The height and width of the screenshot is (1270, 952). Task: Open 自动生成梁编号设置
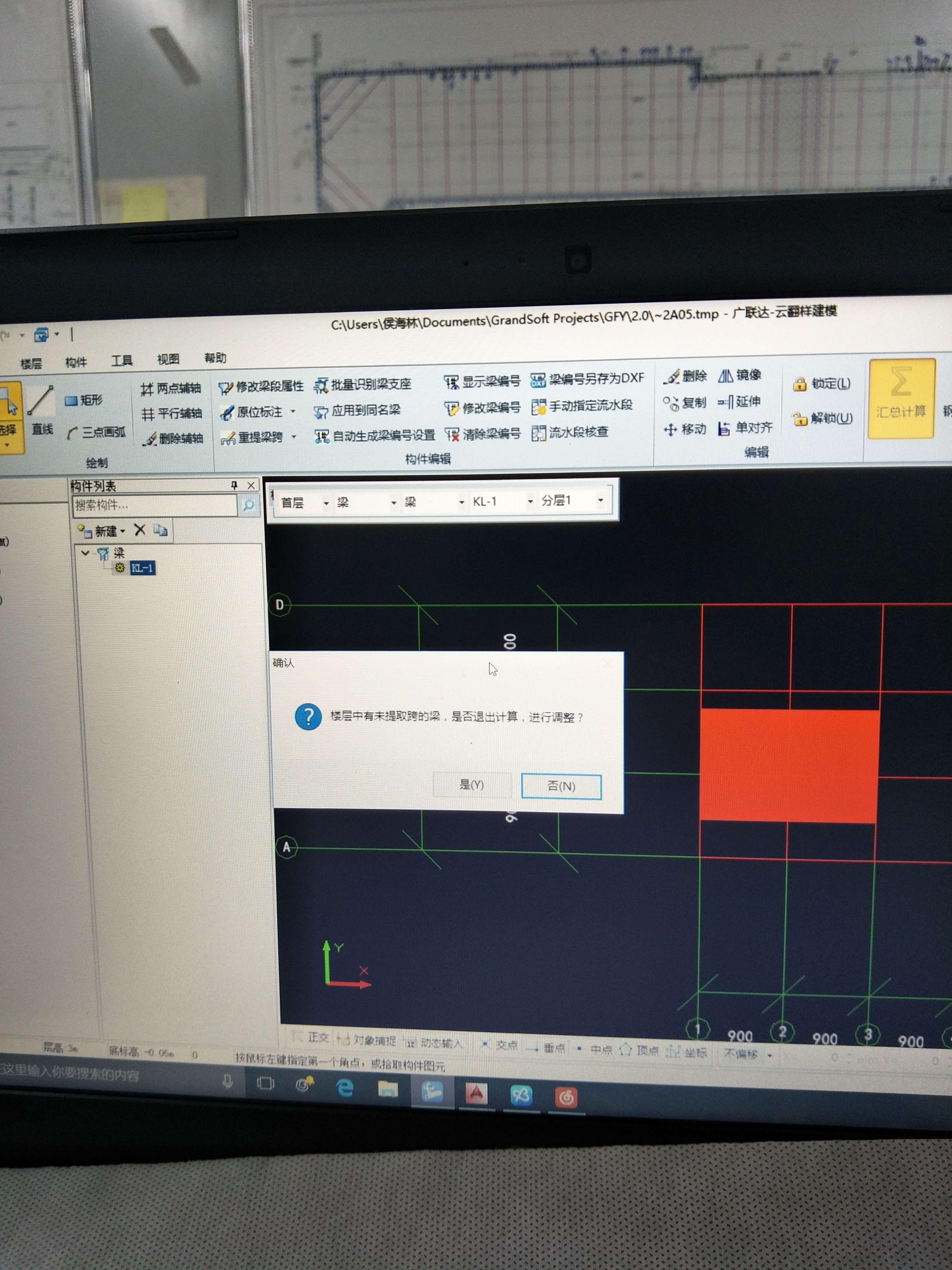(x=375, y=436)
